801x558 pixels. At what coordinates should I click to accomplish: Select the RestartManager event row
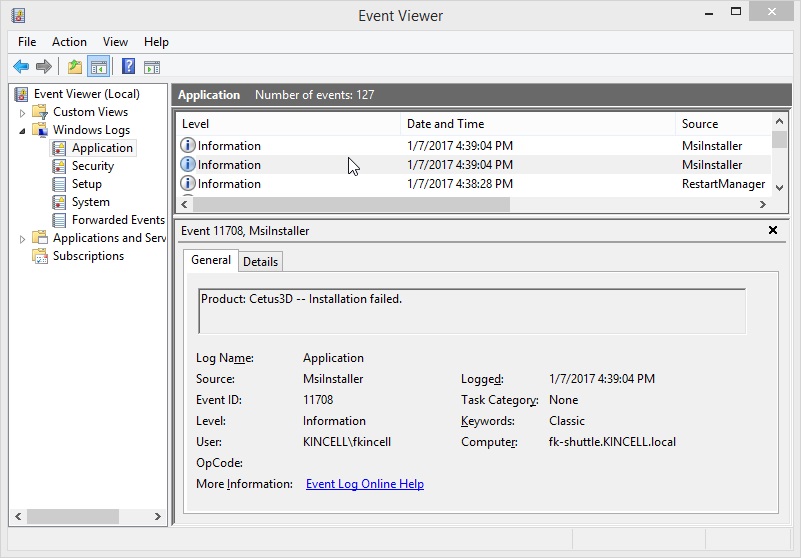point(474,184)
